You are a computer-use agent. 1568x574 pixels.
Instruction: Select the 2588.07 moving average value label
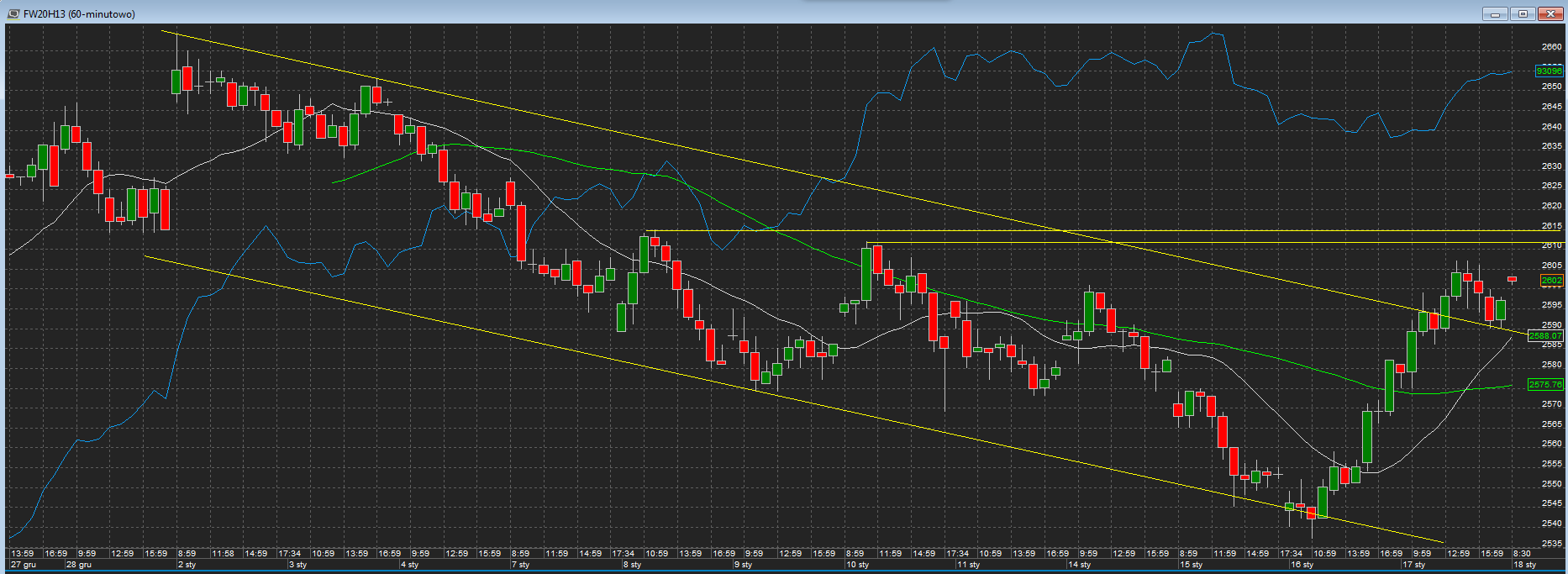[x=1545, y=336]
